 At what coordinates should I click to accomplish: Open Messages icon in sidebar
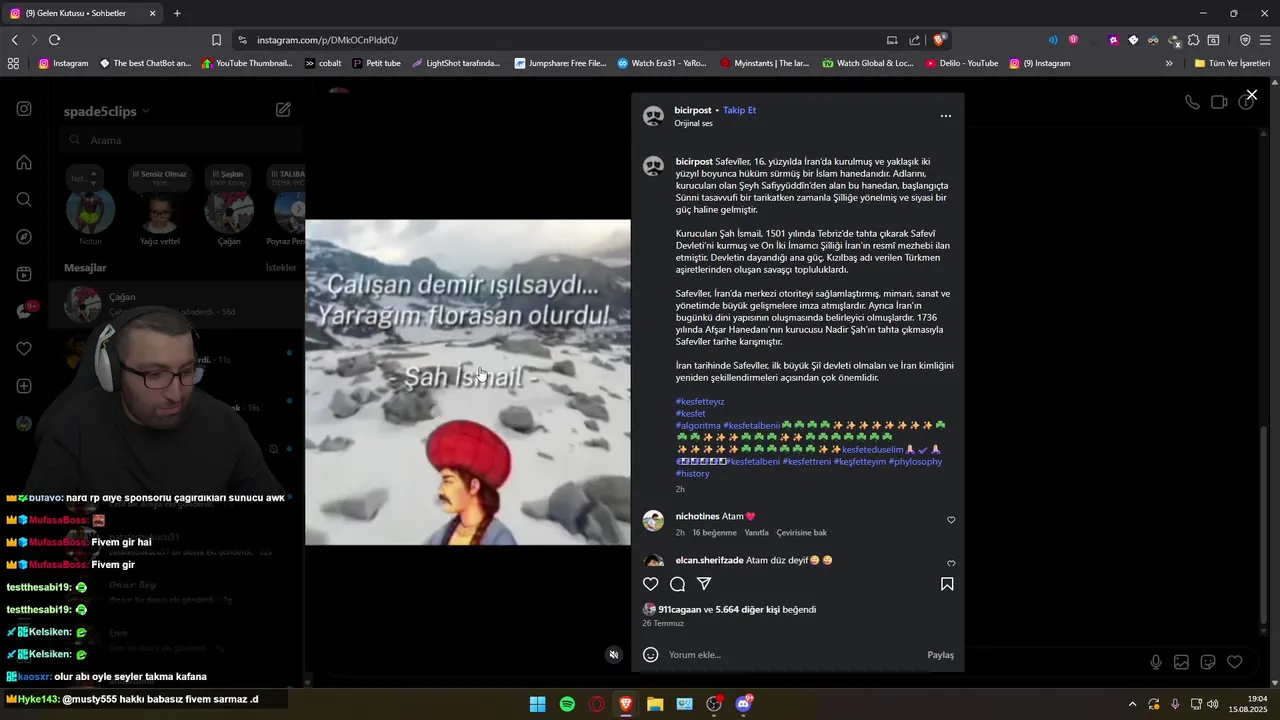click(24, 311)
